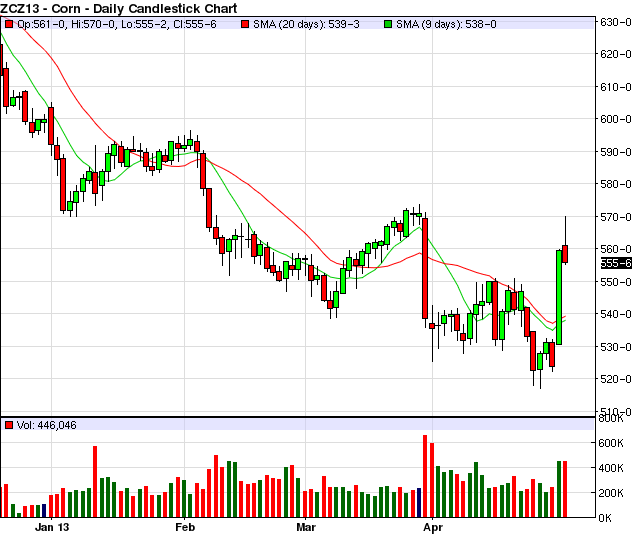Click the 590-0 price axis label

[616, 152]
